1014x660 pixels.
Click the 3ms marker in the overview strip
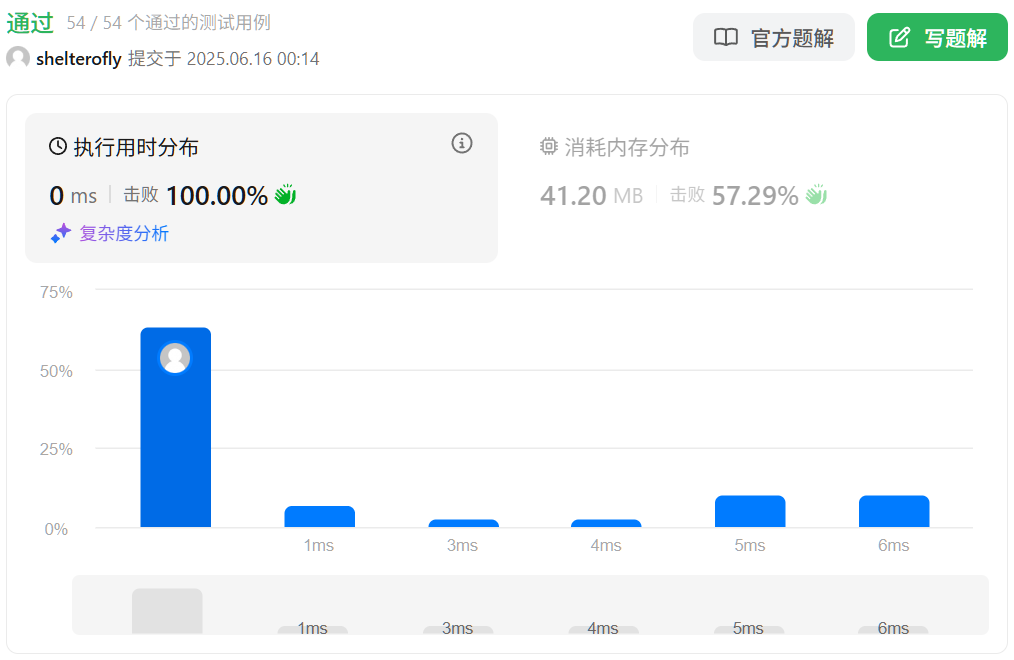[x=458, y=629]
